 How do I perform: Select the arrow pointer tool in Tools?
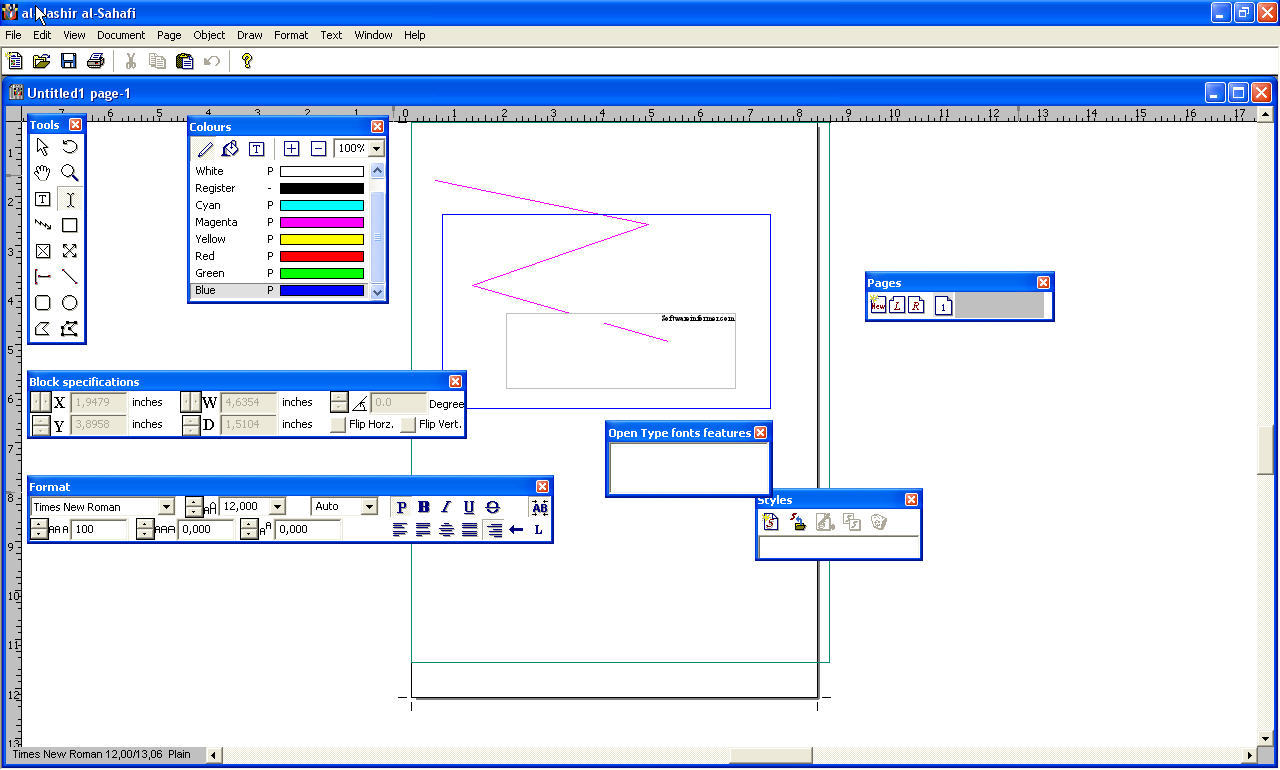coord(43,147)
